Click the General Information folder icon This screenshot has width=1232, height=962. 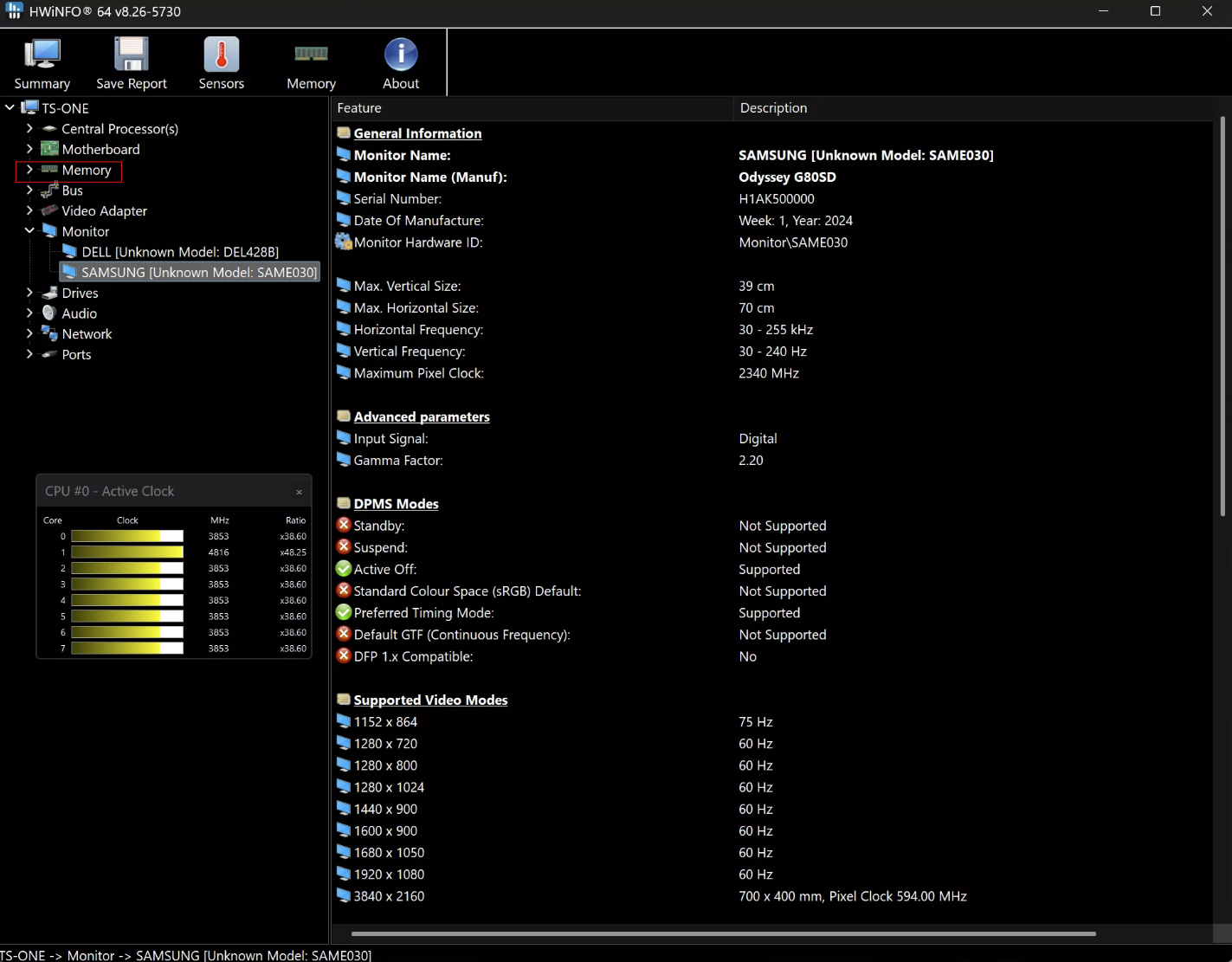point(344,132)
